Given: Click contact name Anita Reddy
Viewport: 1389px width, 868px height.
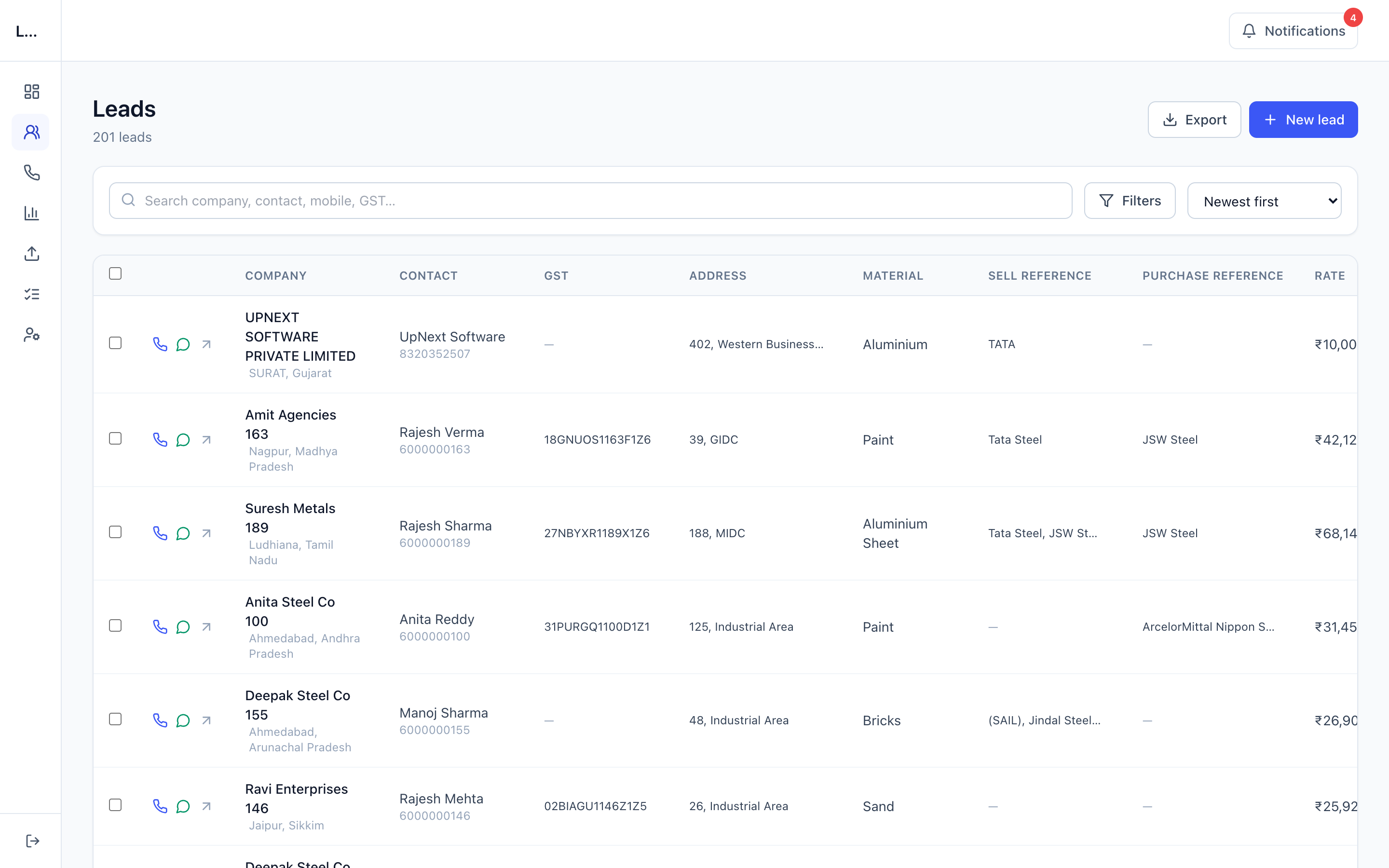Looking at the screenshot, I should point(437,620).
